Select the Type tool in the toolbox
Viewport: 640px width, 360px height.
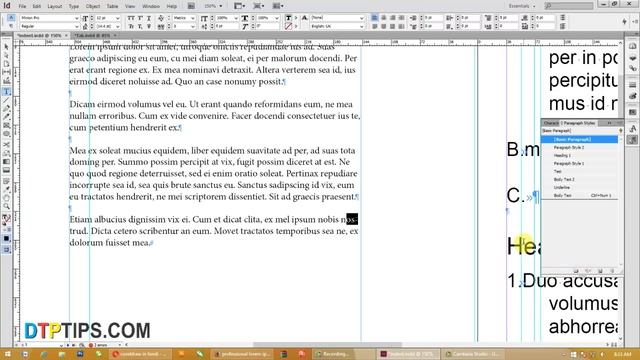pyautogui.click(x=7, y=92)
